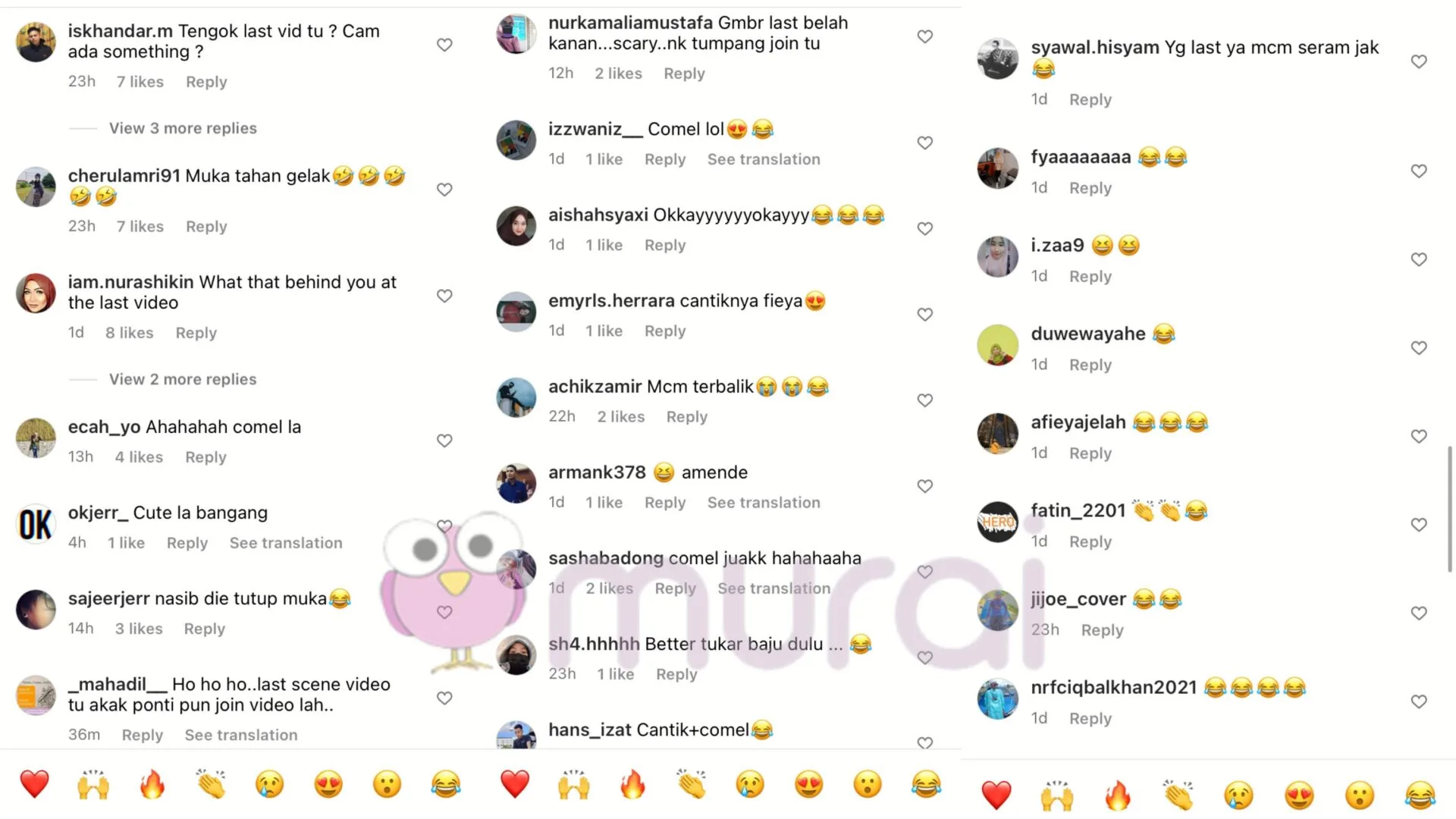Click the right panel's vertical scrollbar
1456x819 pixels.
click(1450, 508)
